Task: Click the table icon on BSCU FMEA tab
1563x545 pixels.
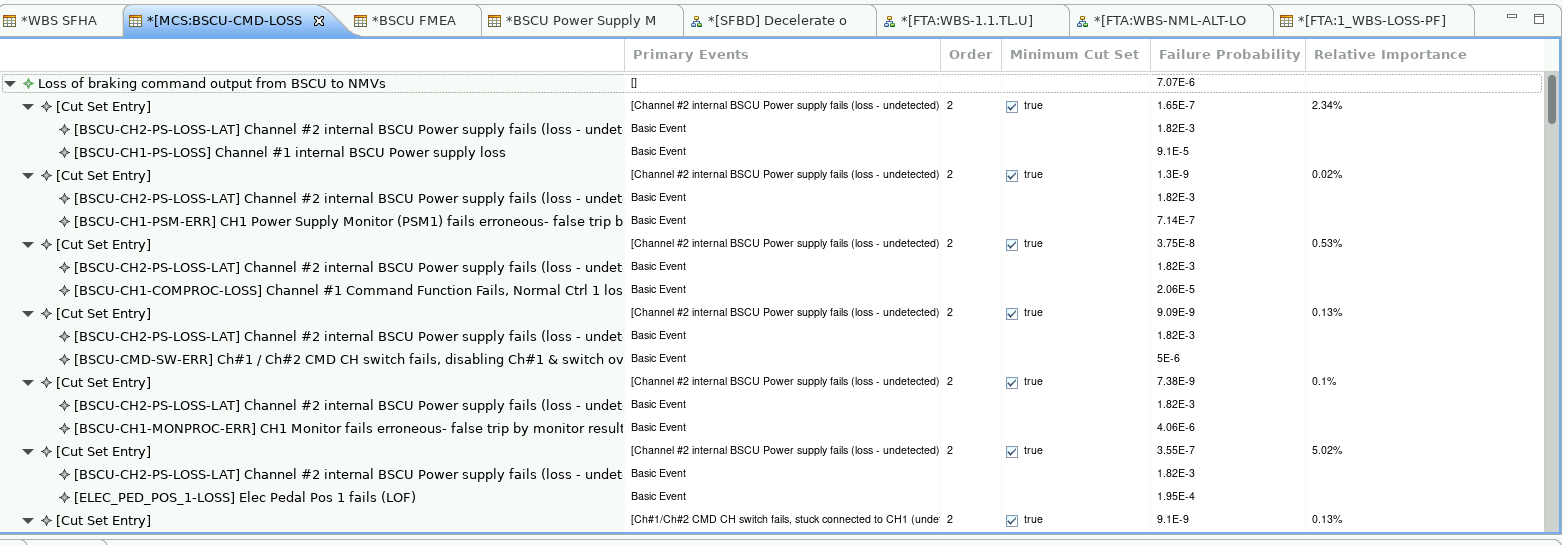Action: point(361,21)
